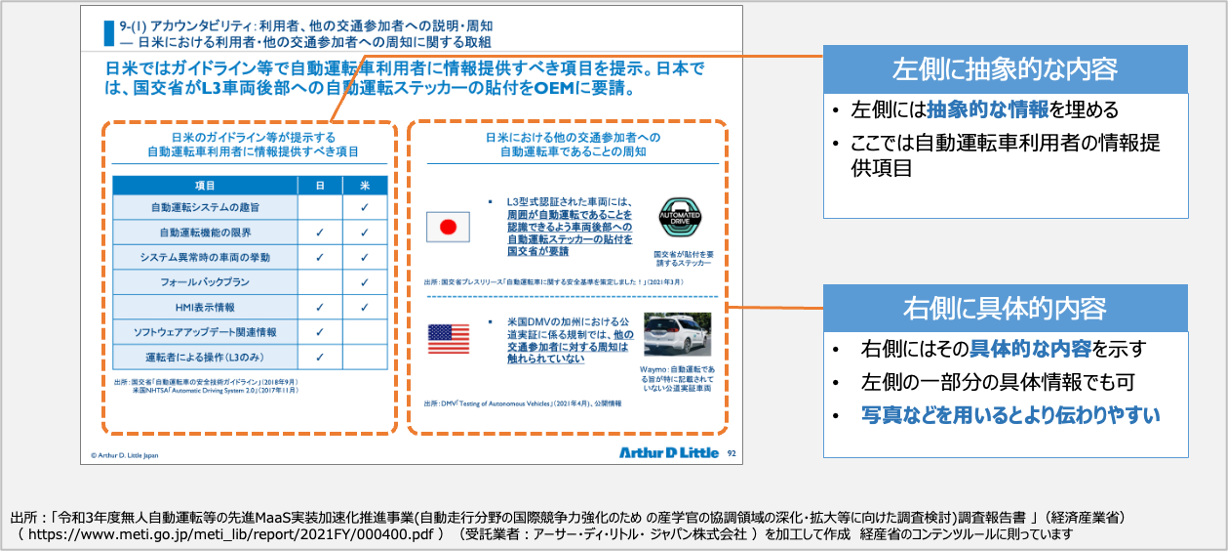
Task: Click the 左側に抽象的な内容 callout header
Action: click(x=1005, y=69)
